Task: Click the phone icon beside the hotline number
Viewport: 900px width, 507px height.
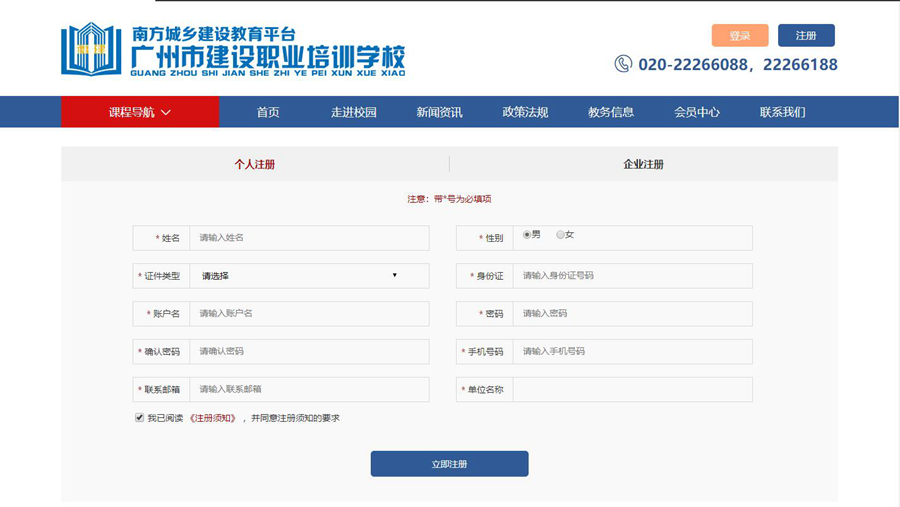Action: coord(623,64)
